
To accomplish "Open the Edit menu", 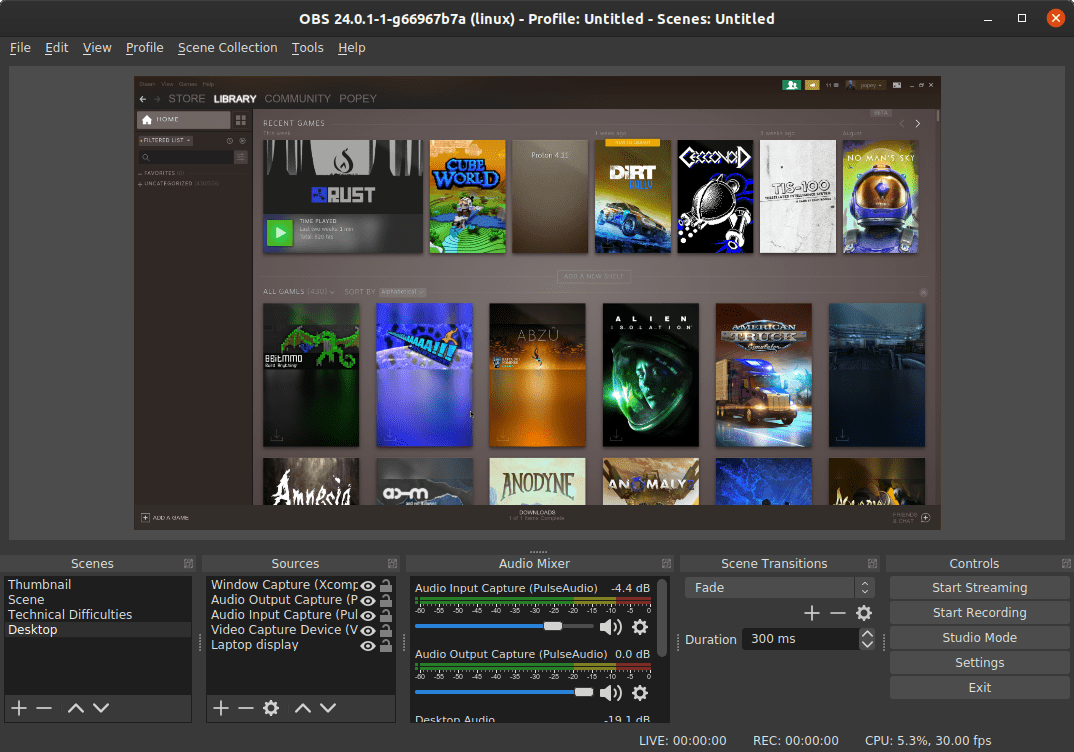I will click(x=56, y=47).
